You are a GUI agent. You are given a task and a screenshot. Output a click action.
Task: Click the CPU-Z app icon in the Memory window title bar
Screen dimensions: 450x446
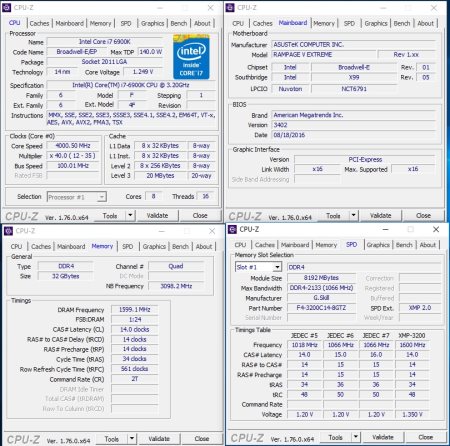(x=8, y=231)
